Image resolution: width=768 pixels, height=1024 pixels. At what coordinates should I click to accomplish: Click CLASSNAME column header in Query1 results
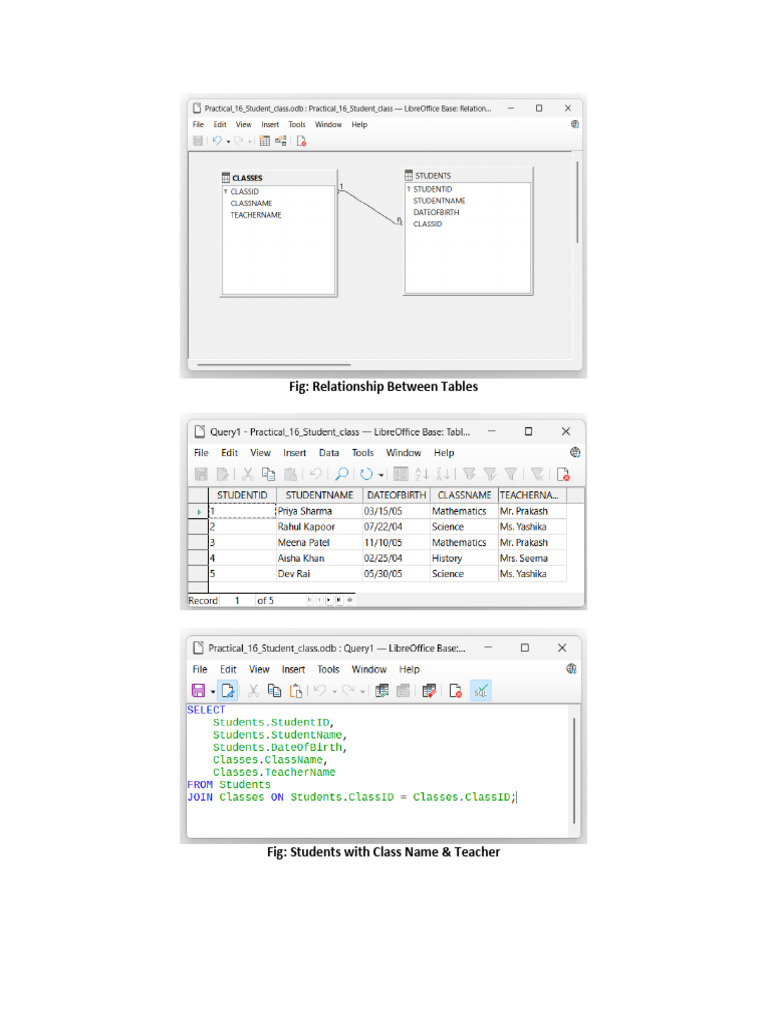coord(464,495)
